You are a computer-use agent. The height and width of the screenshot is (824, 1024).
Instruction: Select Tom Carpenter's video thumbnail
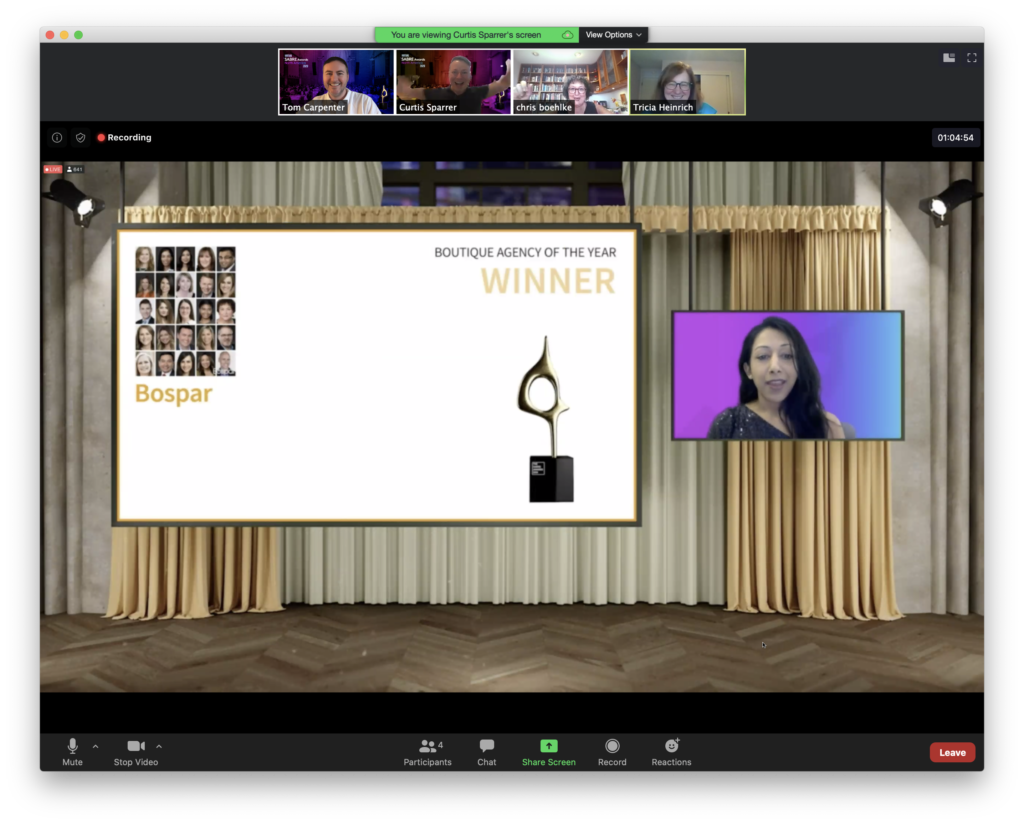point(336,82)
